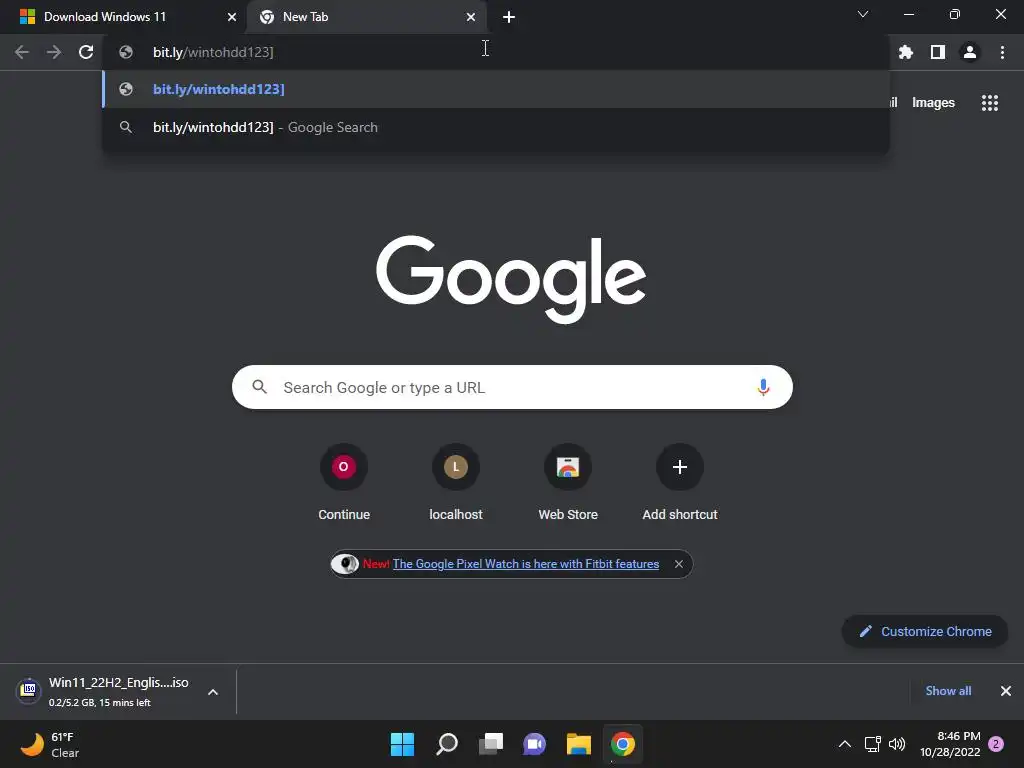
Task: Click Show all downloads
Action: (x=948, y=691)
